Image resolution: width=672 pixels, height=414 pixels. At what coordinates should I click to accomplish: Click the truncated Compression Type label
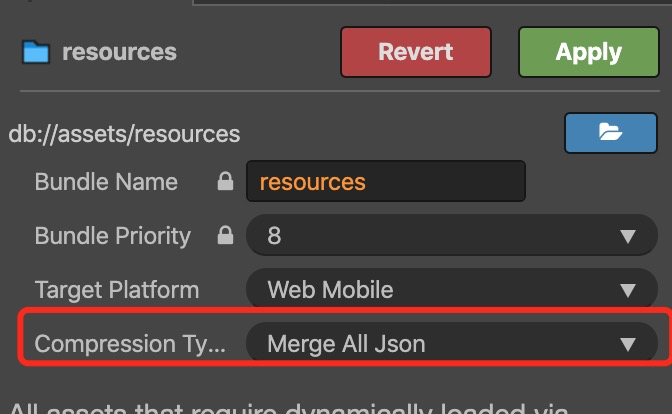[x=130, y=345]
